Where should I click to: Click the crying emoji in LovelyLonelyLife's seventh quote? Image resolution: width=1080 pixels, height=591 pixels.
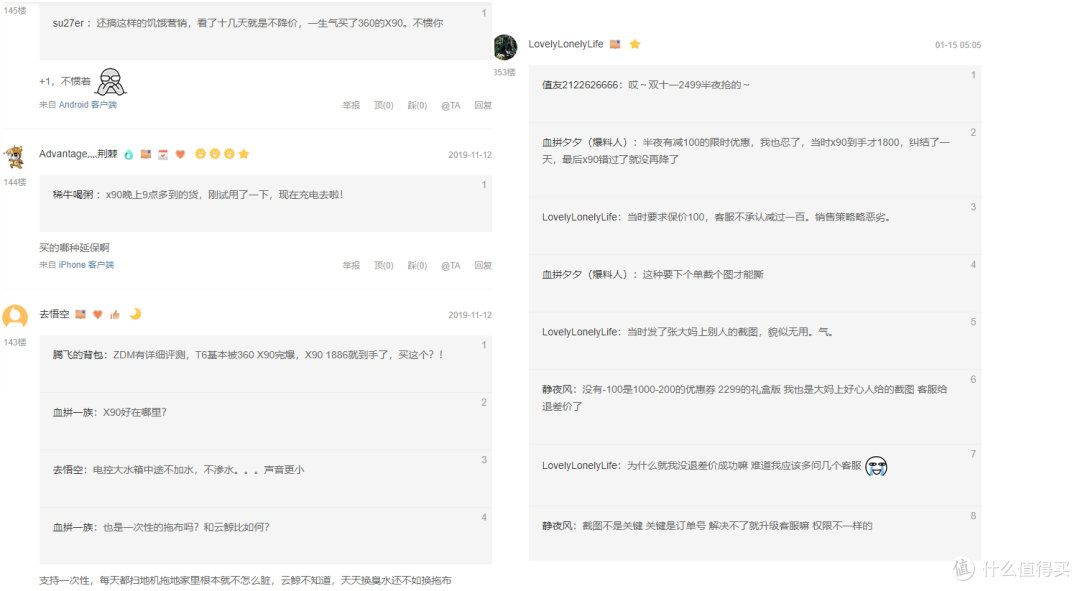[876, 466]
